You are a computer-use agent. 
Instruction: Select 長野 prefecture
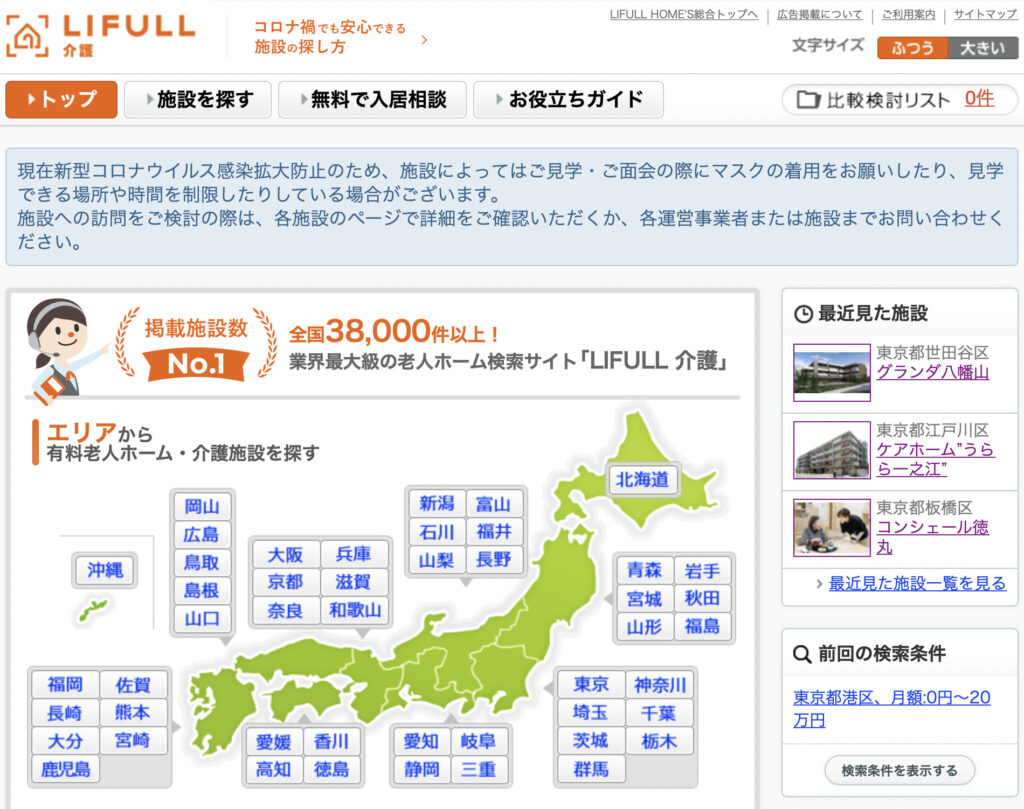[x=494, y=560]
